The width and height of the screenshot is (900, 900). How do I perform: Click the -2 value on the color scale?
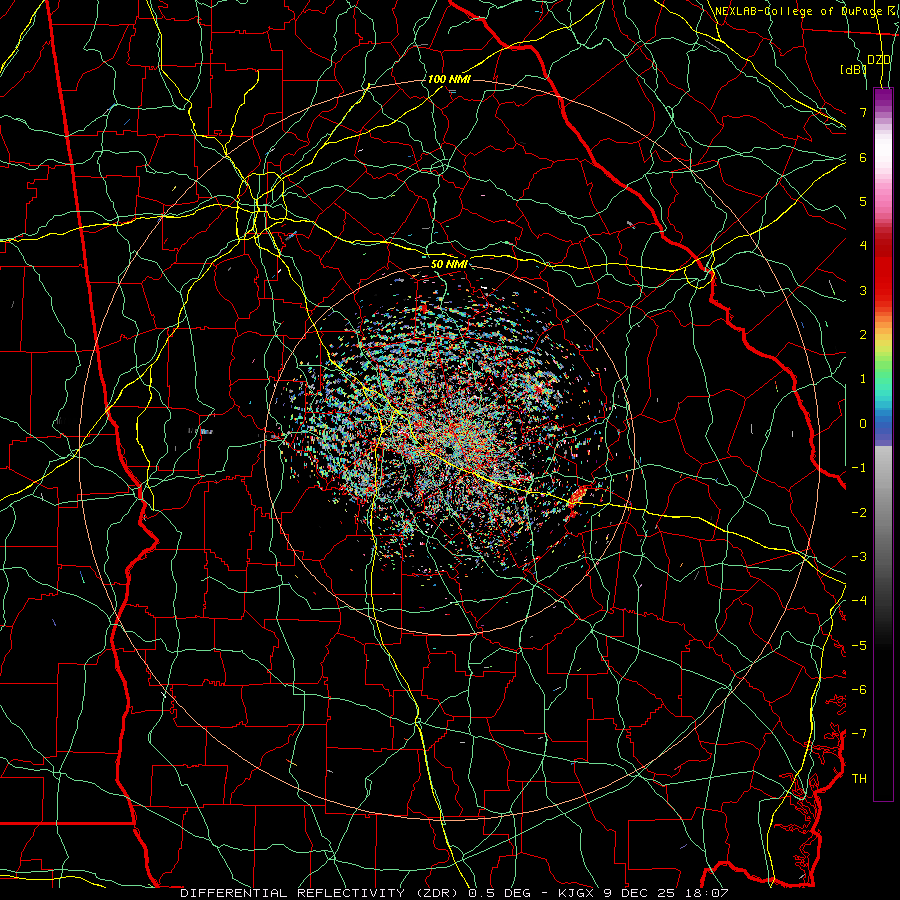pyautogui.click(x=859, y=513)
